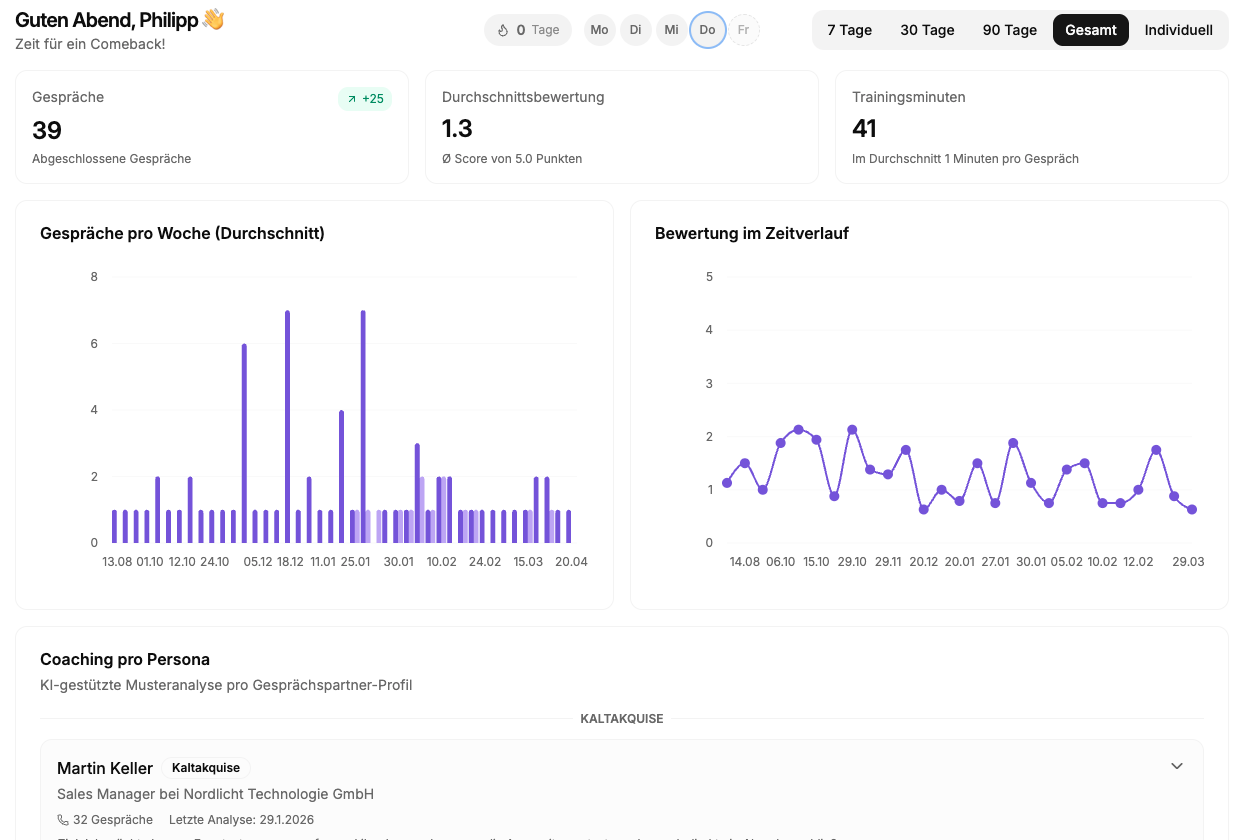Toggle the dashed Fr weekday circle
This screenshot has height=840, width=1245.
pyautogui.click(x=743, y=30)
